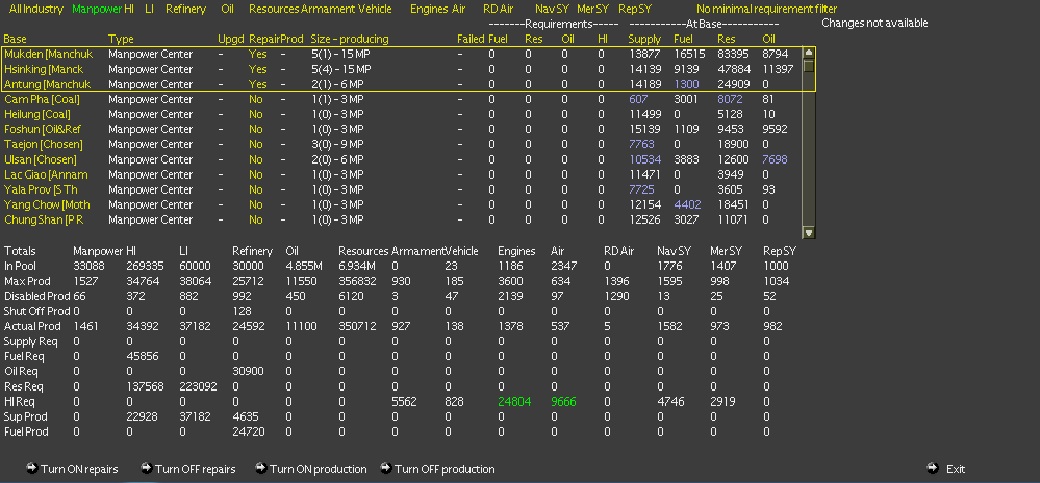Sort by the Type column header

(x=121, y=39)
